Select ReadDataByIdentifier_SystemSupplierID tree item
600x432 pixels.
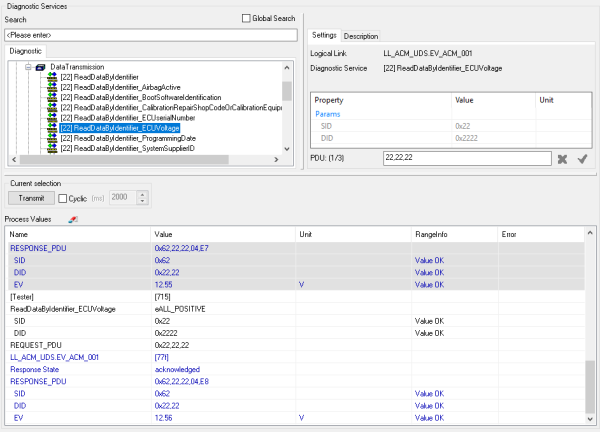[127, 148]
